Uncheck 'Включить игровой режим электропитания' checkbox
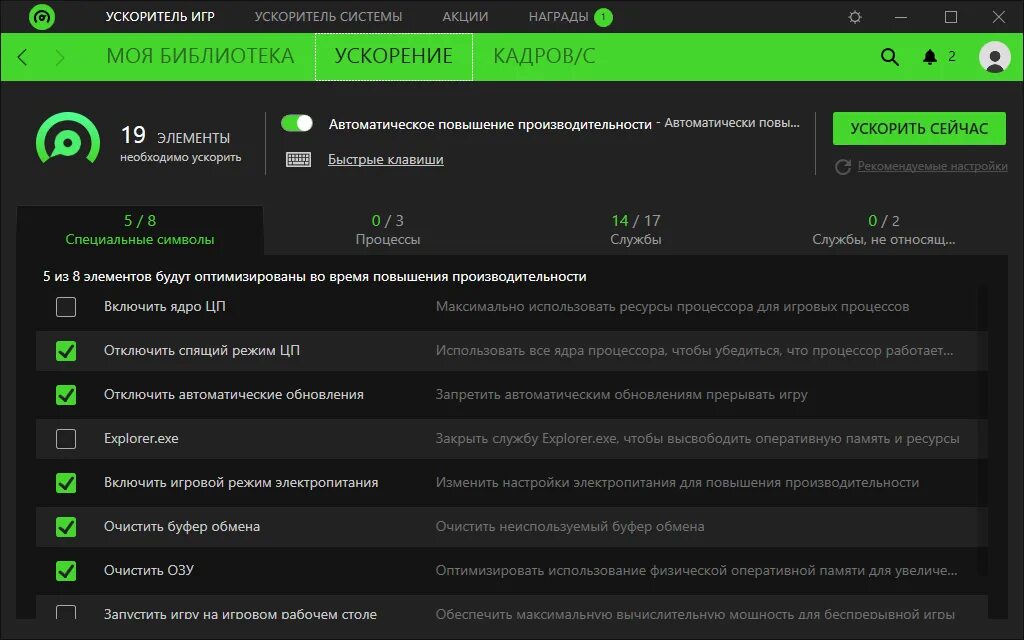Image resolution: width=1024 pixels, height=640 pixels. point(66,483)
